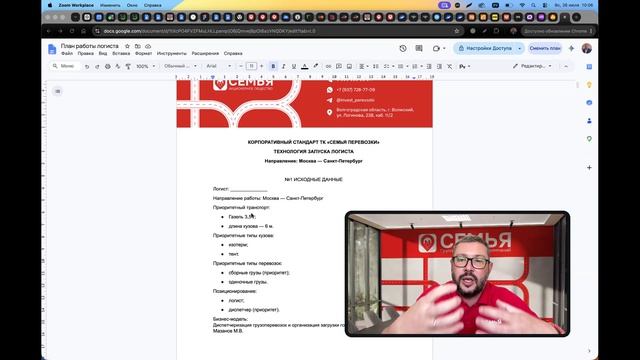This screenshot has height=360, width=640.
Task: Open the 'Вставка' menu
Action: pyautogui.click(x=121, y=53)
